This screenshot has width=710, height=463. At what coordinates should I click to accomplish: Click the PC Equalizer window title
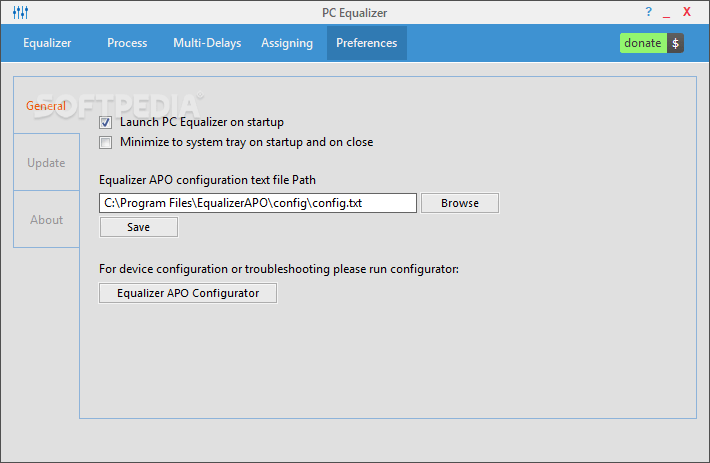[355, 13]
